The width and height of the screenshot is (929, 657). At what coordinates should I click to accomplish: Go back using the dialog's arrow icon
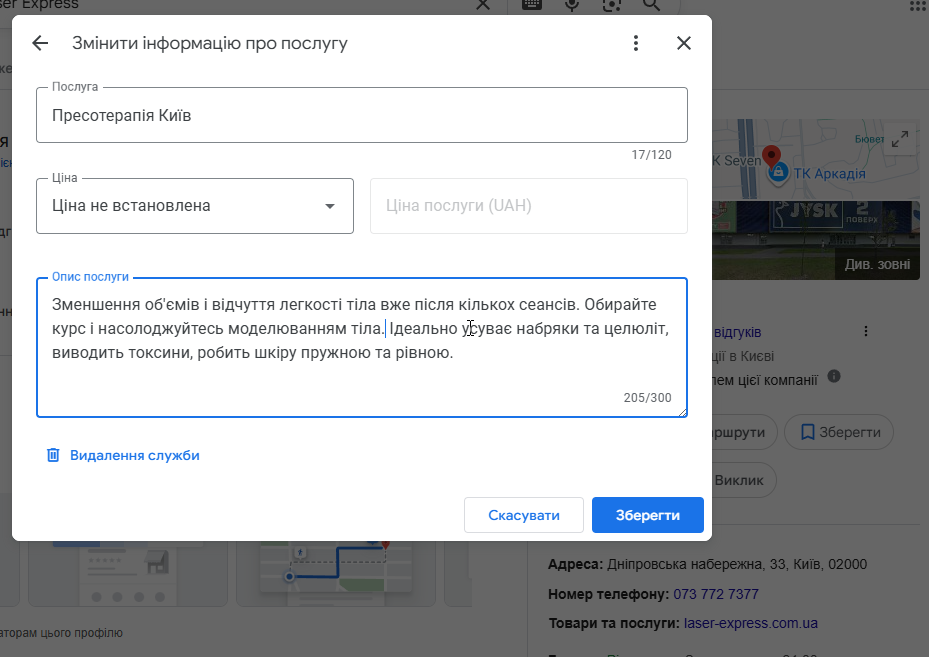[40, 43]
